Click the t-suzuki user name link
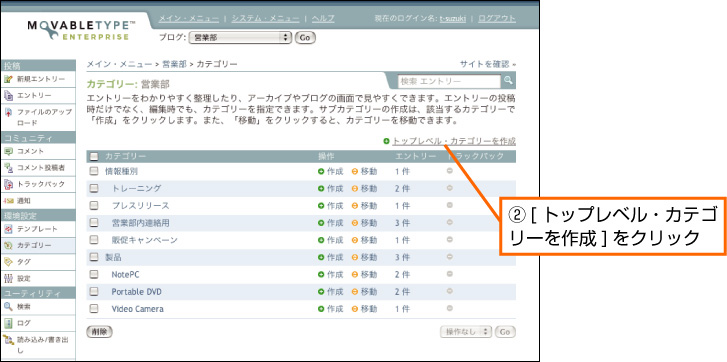 (x=453, y=19)
